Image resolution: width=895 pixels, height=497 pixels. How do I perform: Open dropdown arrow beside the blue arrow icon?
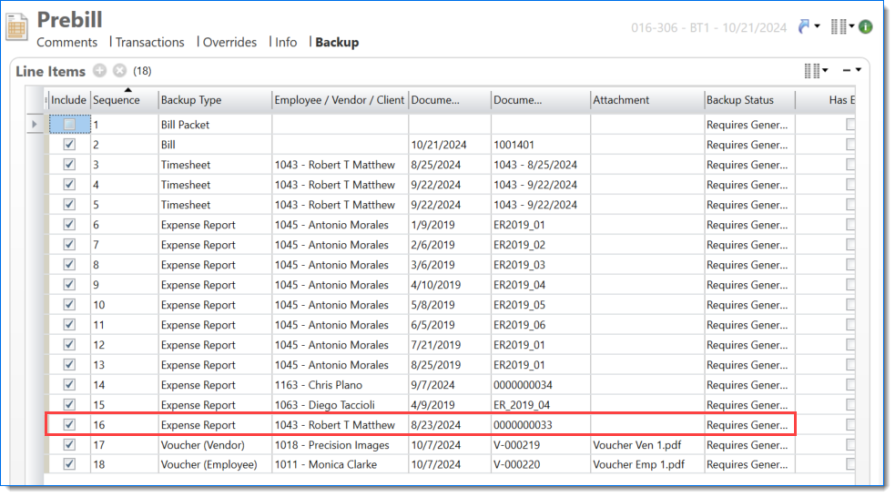click(x=819, y=27)
